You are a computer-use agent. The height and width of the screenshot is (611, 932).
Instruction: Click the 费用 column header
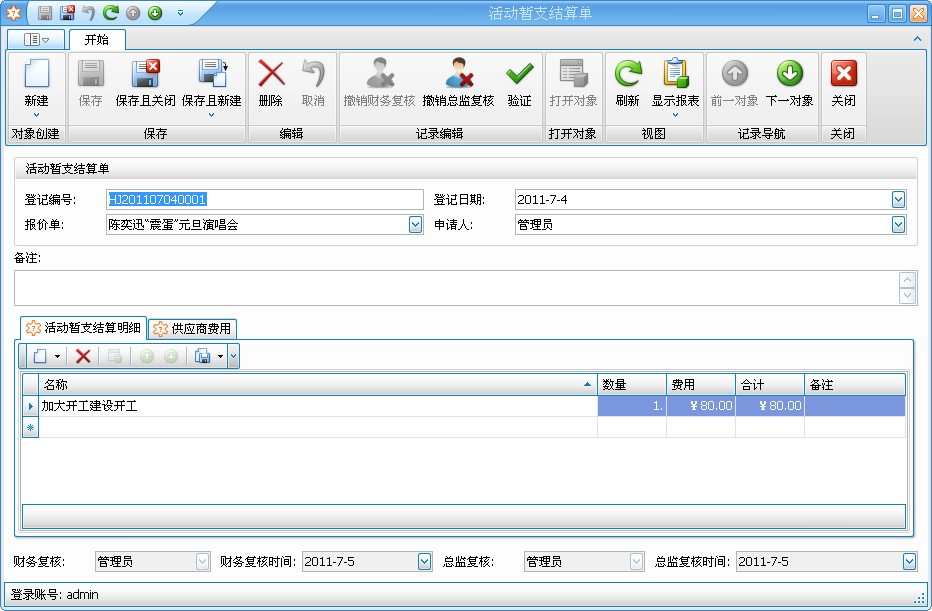coord(701,385)
